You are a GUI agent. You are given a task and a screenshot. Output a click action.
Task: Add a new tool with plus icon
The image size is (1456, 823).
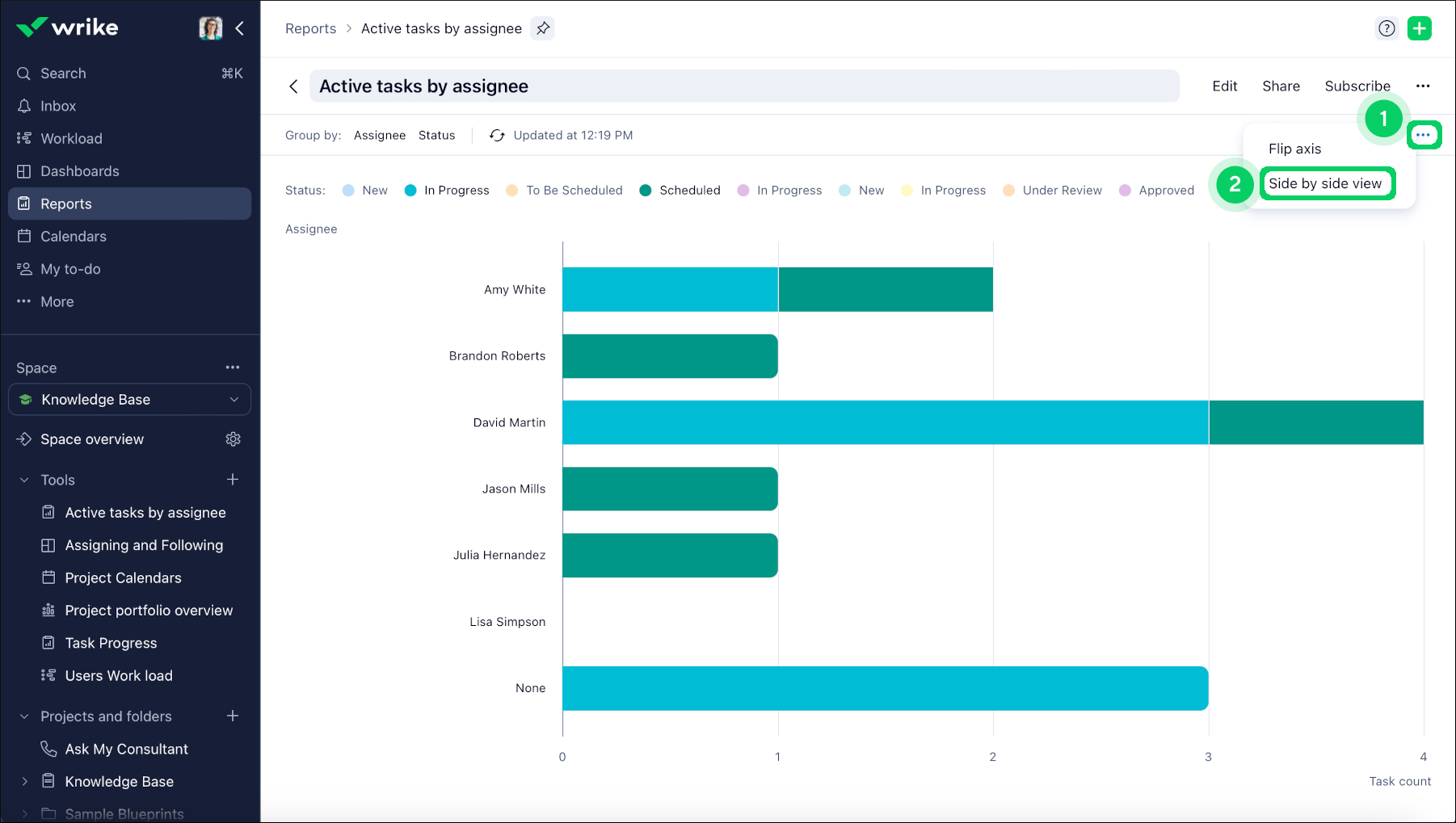233,480
